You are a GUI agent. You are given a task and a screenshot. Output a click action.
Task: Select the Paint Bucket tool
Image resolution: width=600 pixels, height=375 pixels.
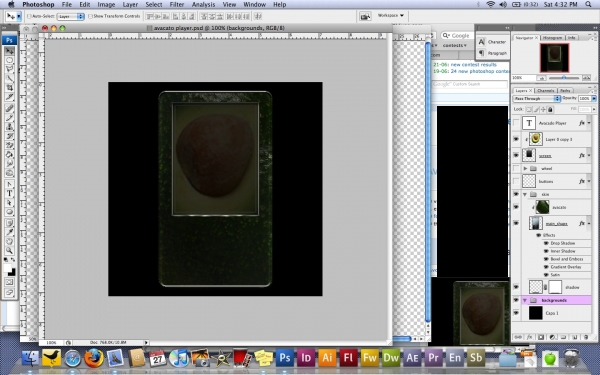point(10,154)
